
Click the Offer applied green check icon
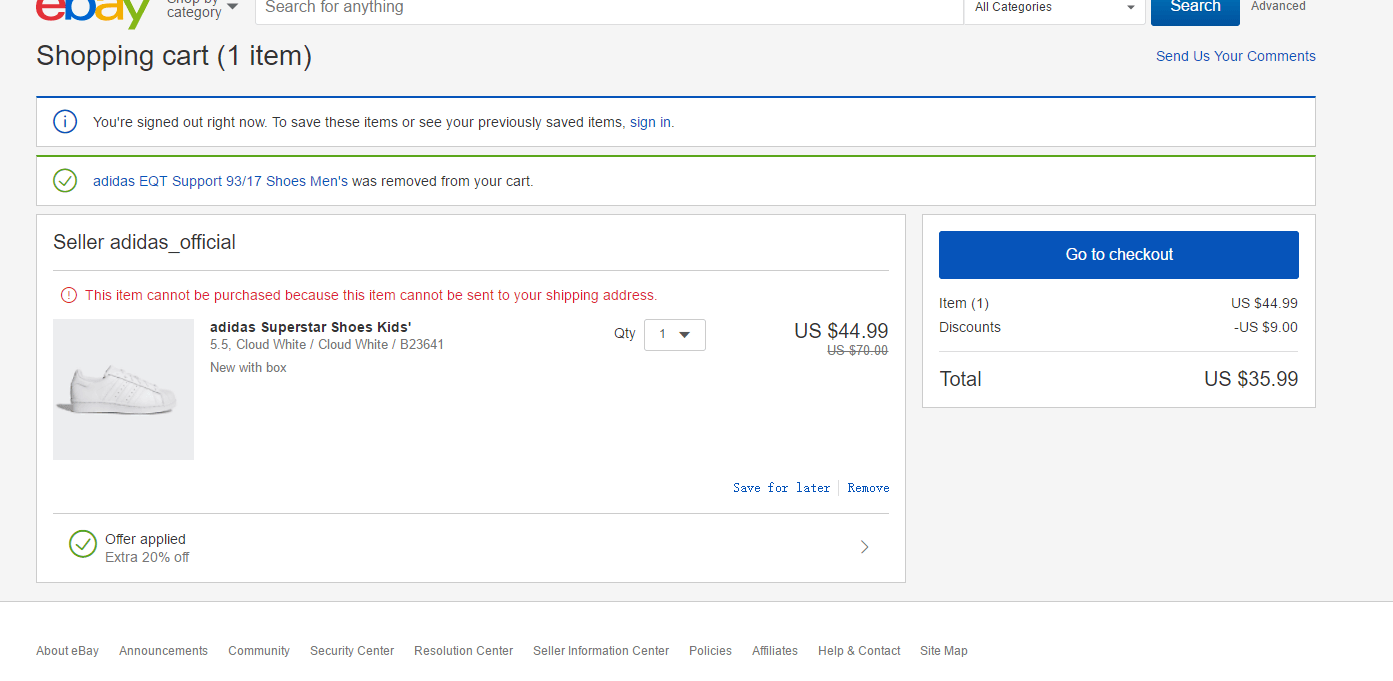point(83,544)
